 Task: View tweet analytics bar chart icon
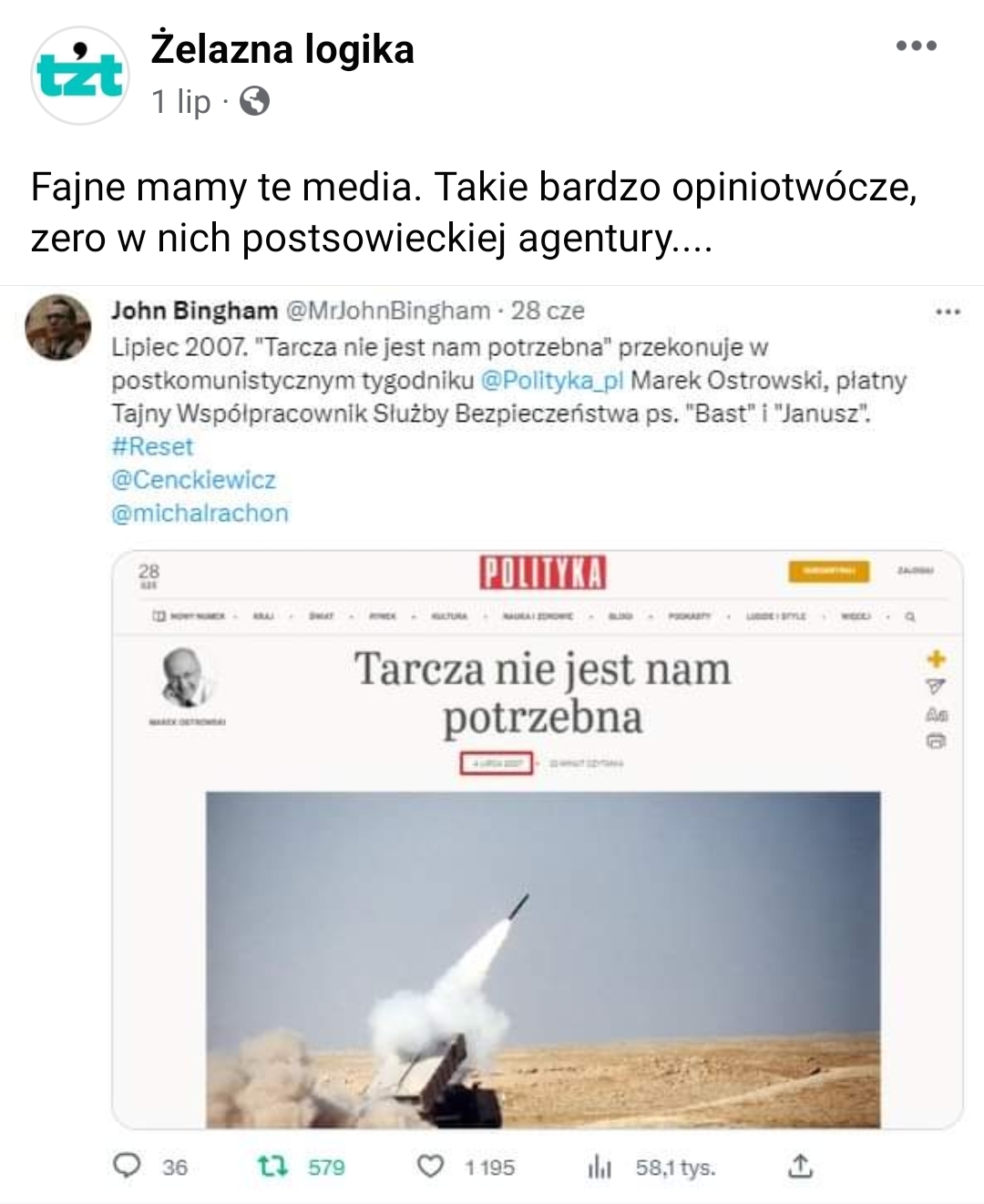(x=600, y=1168)
